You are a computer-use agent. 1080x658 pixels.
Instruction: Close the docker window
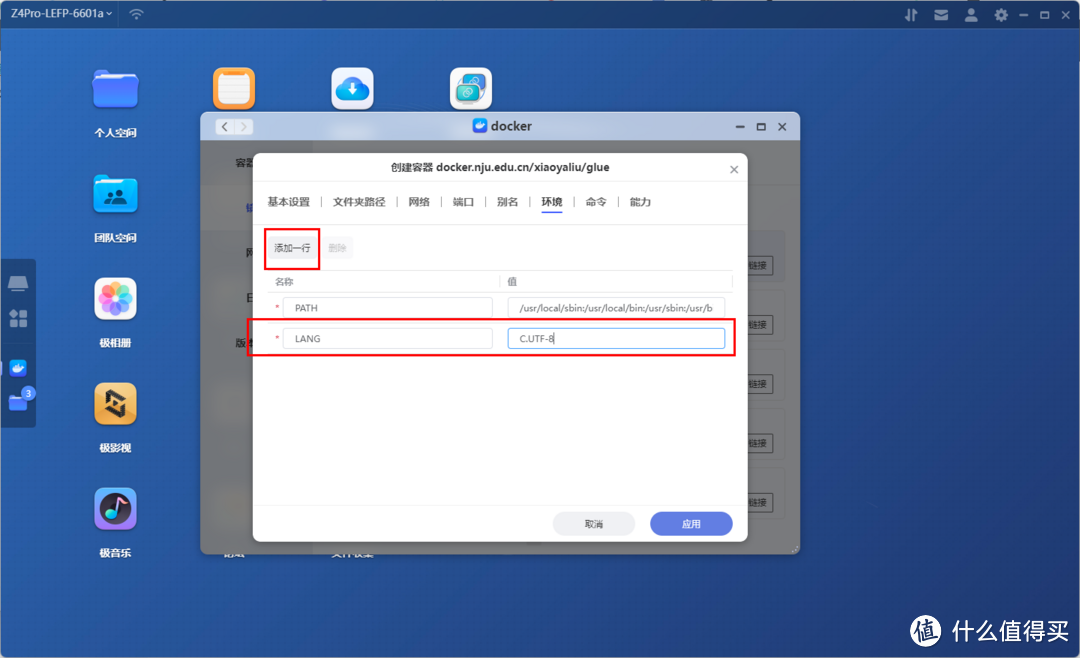(782, 127)
